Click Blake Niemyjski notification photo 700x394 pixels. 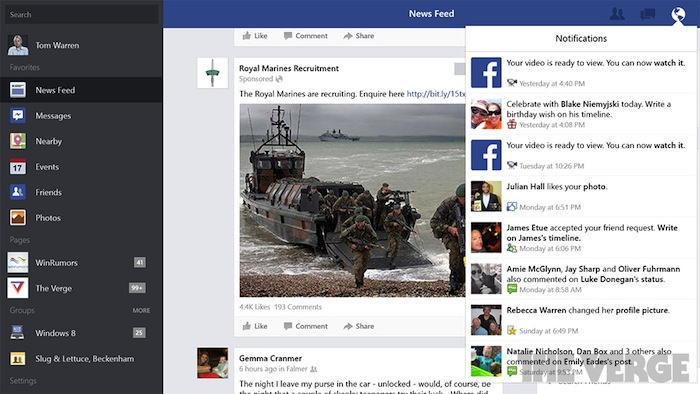[486, 114]
